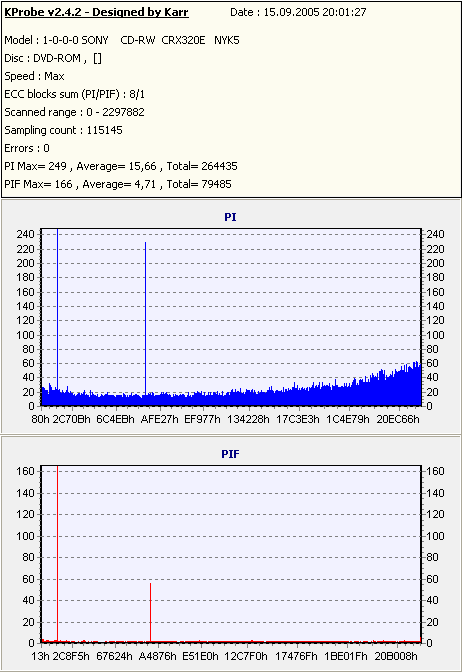Click the PIF chart title

pos(230,454)
